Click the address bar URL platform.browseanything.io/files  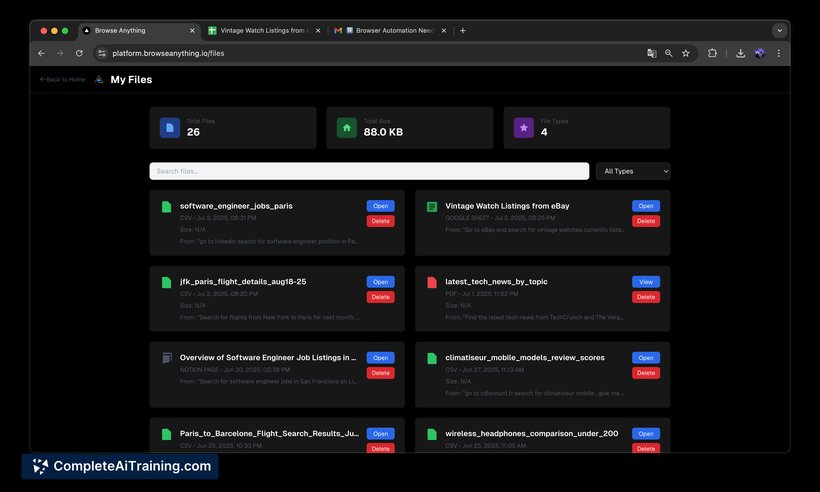point(168,53)
